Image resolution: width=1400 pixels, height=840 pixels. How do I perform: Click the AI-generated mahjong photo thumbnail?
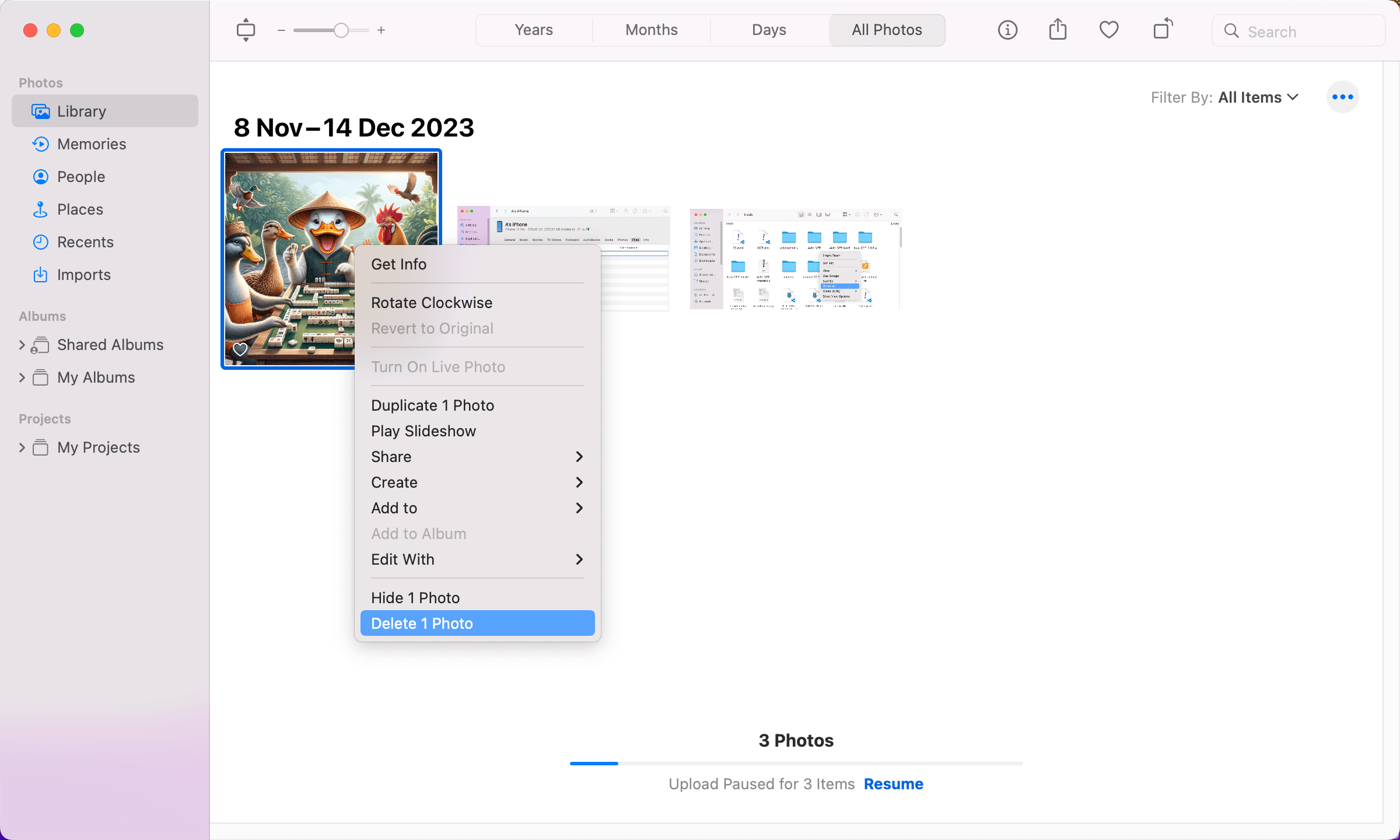click(332, 258)
